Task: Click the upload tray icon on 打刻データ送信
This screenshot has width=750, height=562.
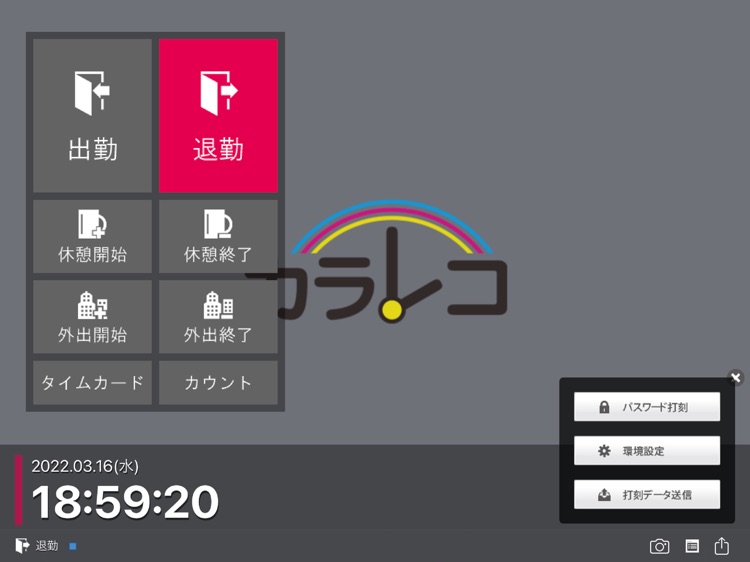Action: pyautogui.click(x=604, y=495)
